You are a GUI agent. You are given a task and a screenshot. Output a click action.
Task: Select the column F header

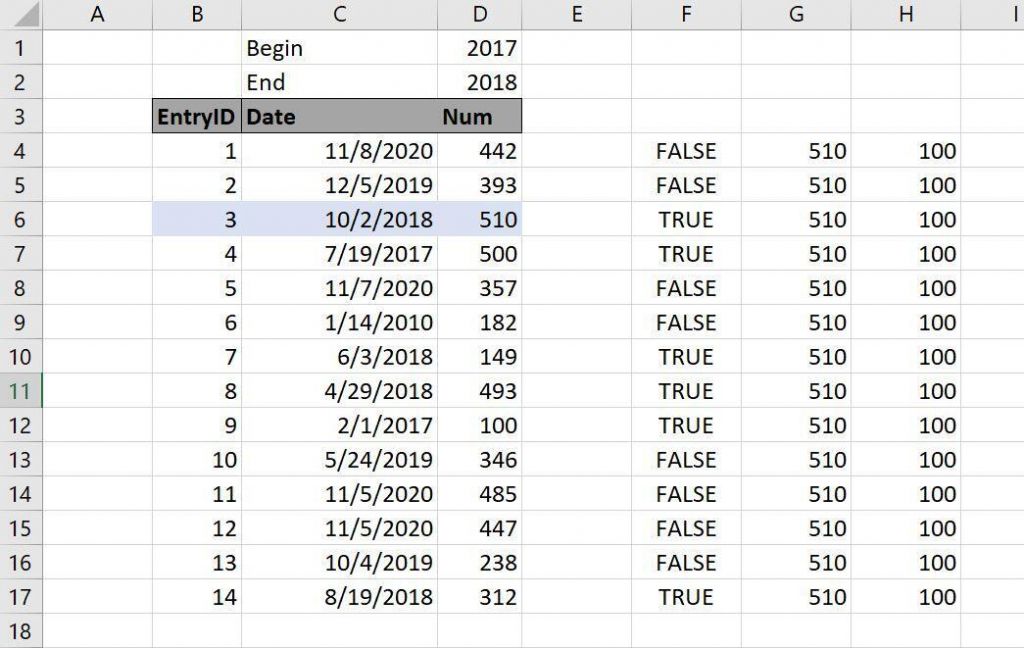pyautogui.click(x=686, y=15)
